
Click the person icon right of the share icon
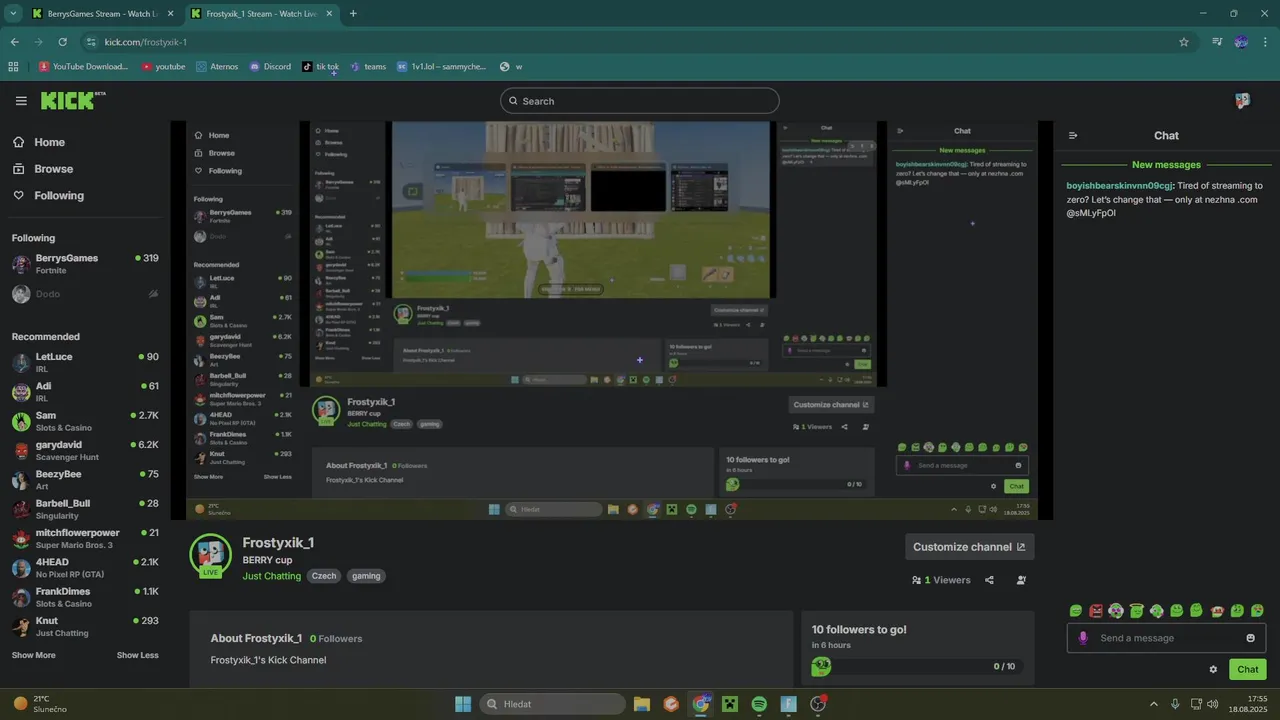pyautogui.click(x=1021, y=580)
